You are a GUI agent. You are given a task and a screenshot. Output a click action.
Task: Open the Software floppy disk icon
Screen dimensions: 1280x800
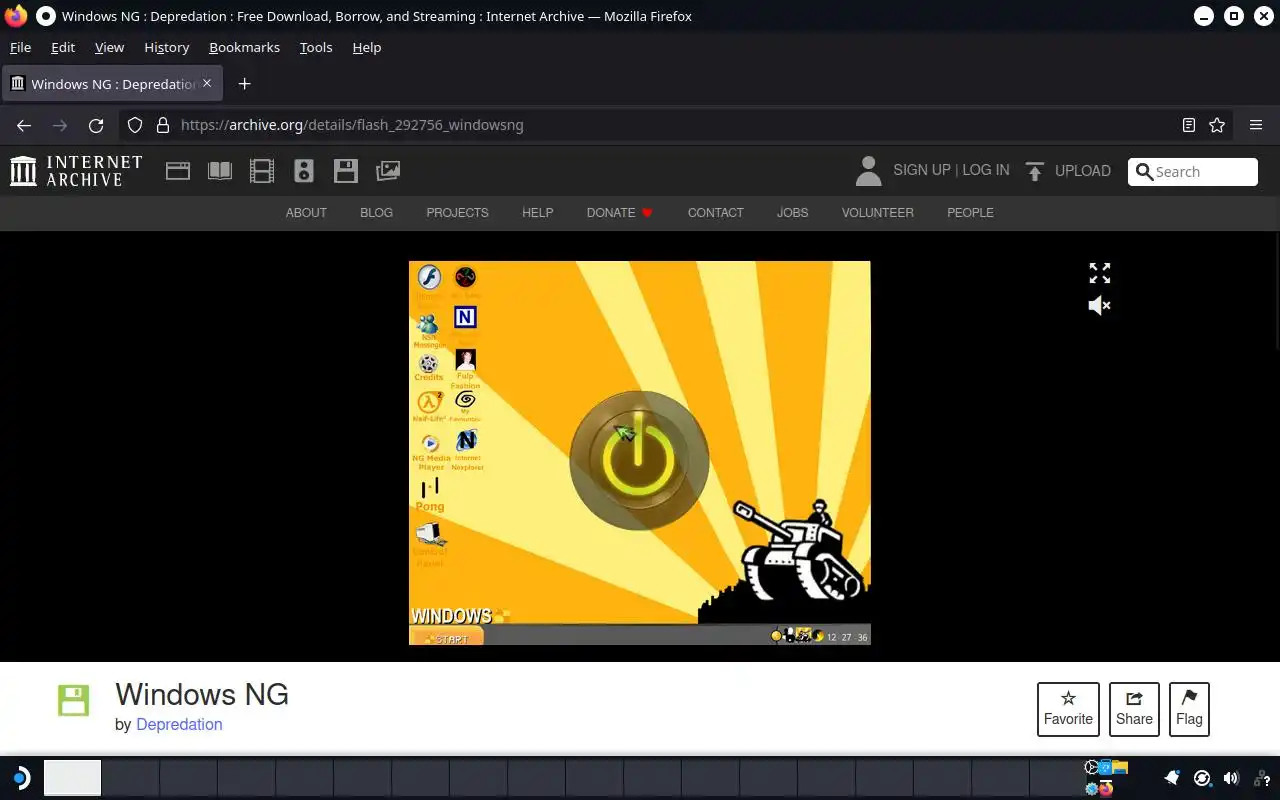(346, 171)
